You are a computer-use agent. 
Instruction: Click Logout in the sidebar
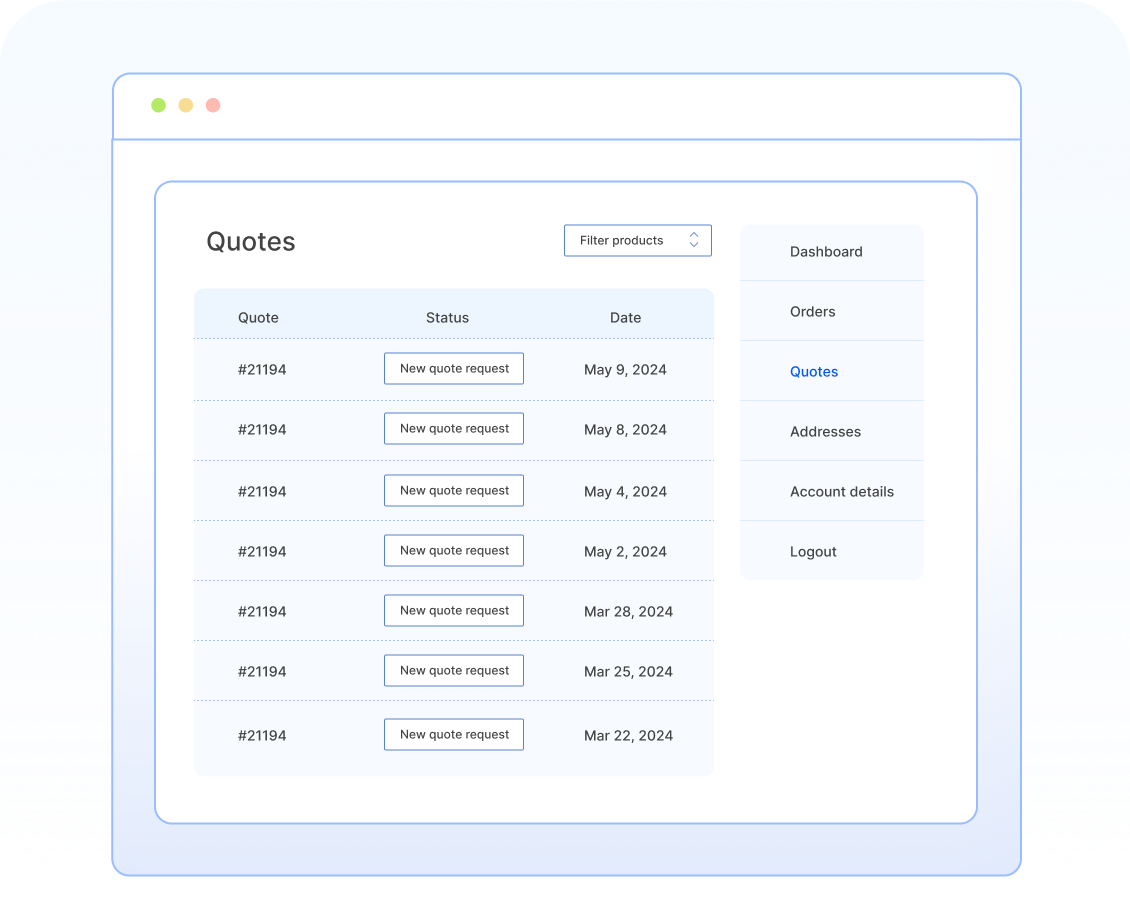pyautogui.click(x=813, y=551)
